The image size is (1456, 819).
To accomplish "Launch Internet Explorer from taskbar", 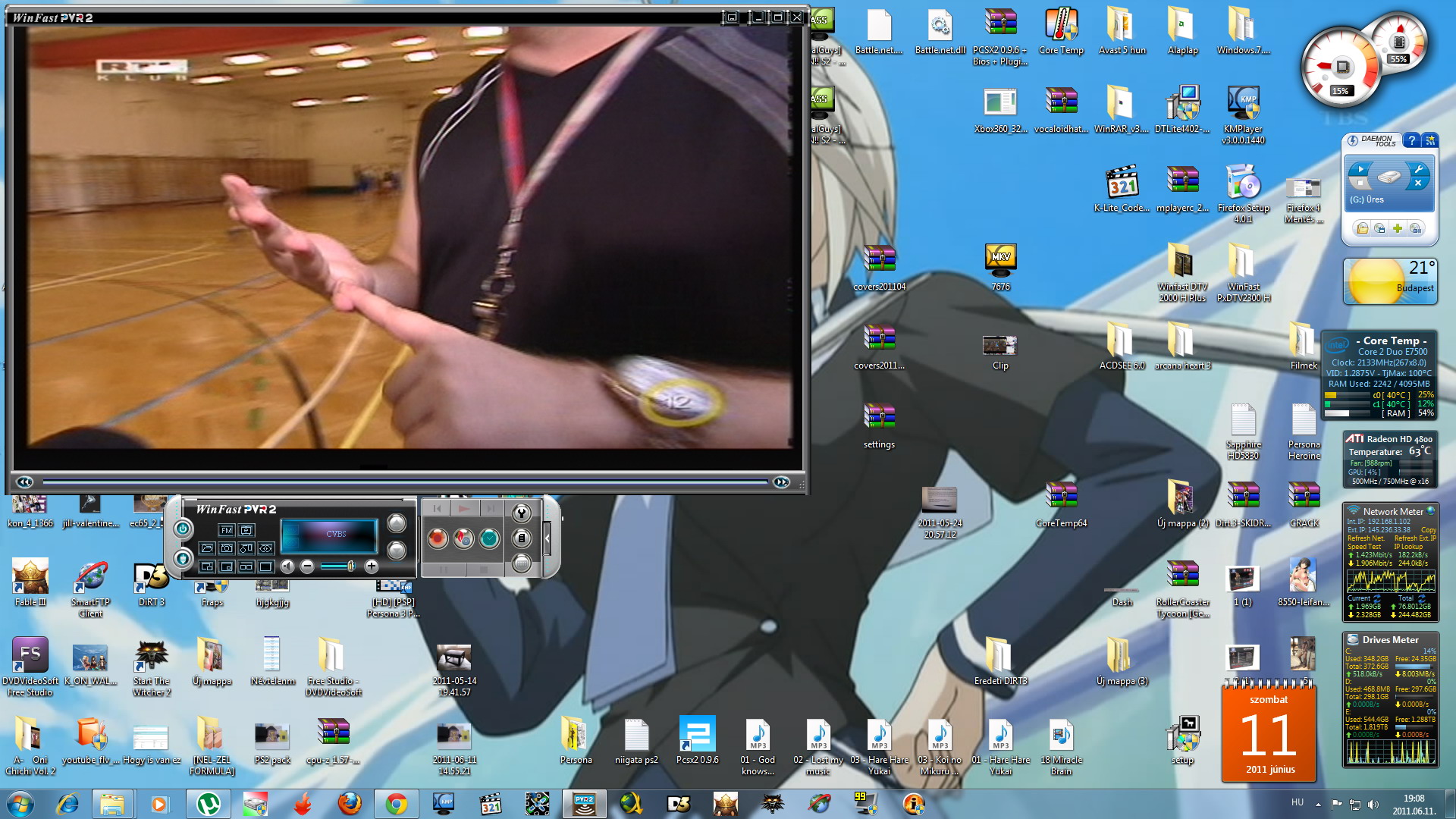I will (x=67, y=804).
